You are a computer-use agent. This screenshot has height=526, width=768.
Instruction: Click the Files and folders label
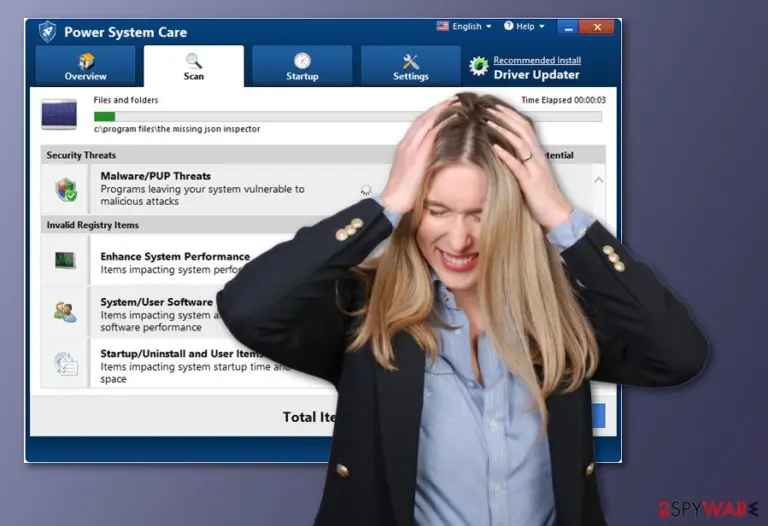pos(126,100)
